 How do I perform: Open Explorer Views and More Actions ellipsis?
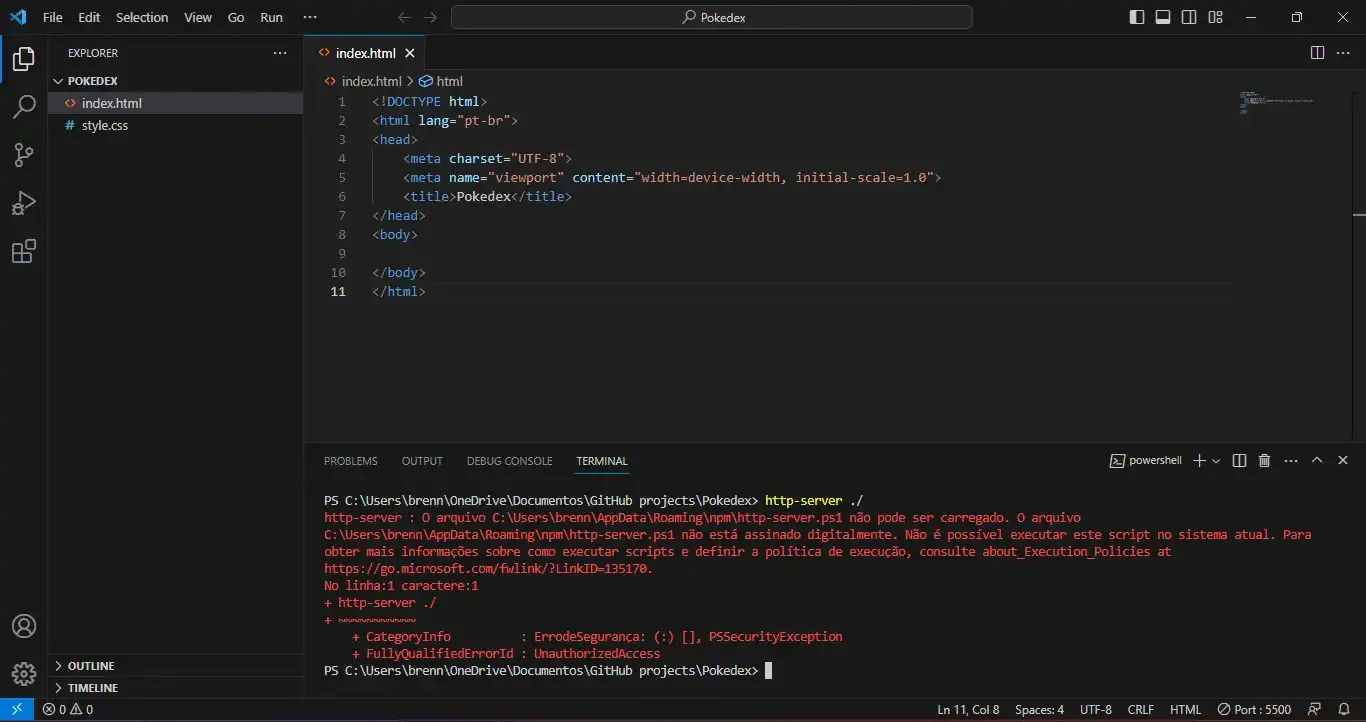tap(280, 53)
